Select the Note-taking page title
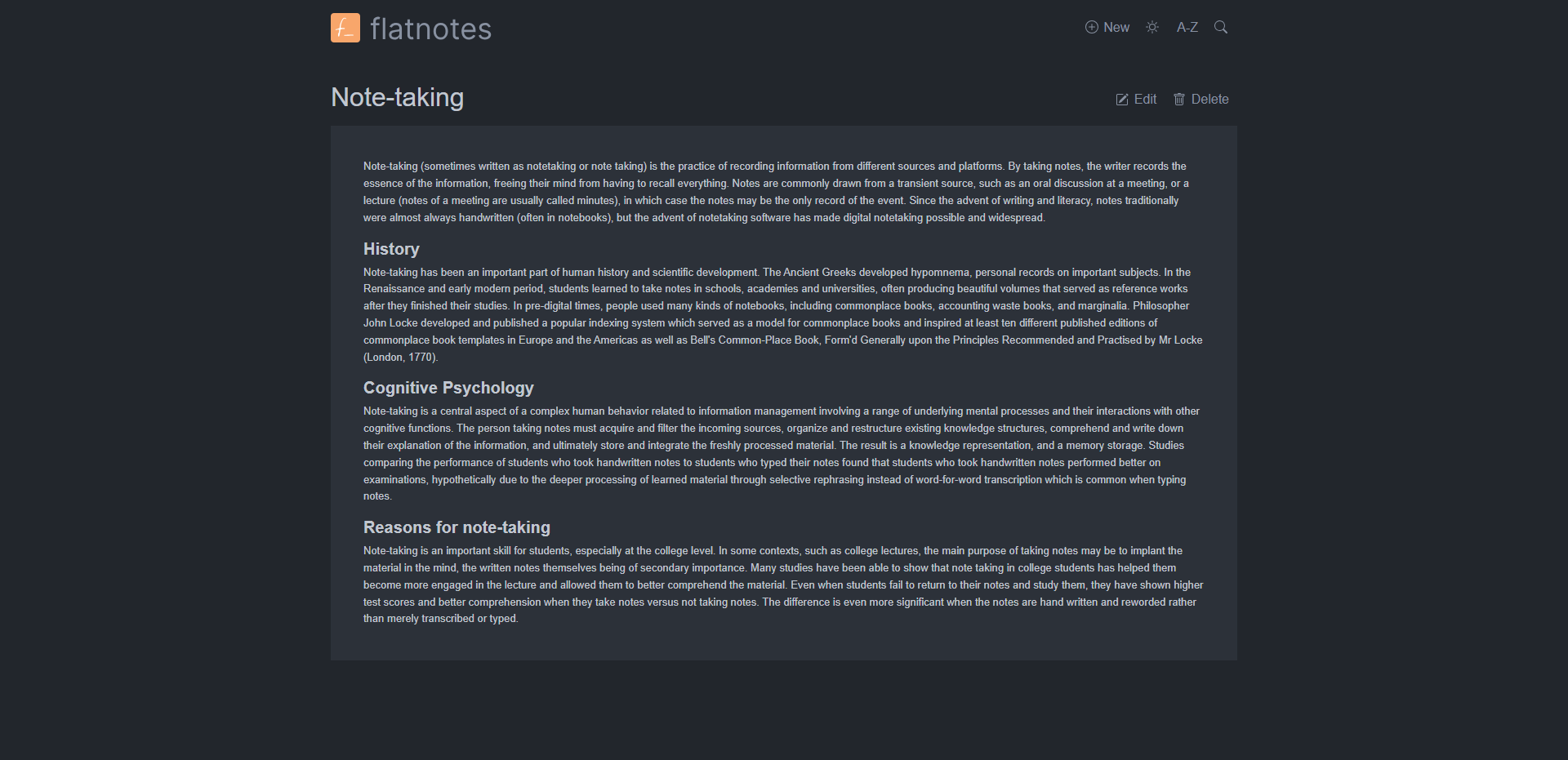 click(x=397, y=97)
